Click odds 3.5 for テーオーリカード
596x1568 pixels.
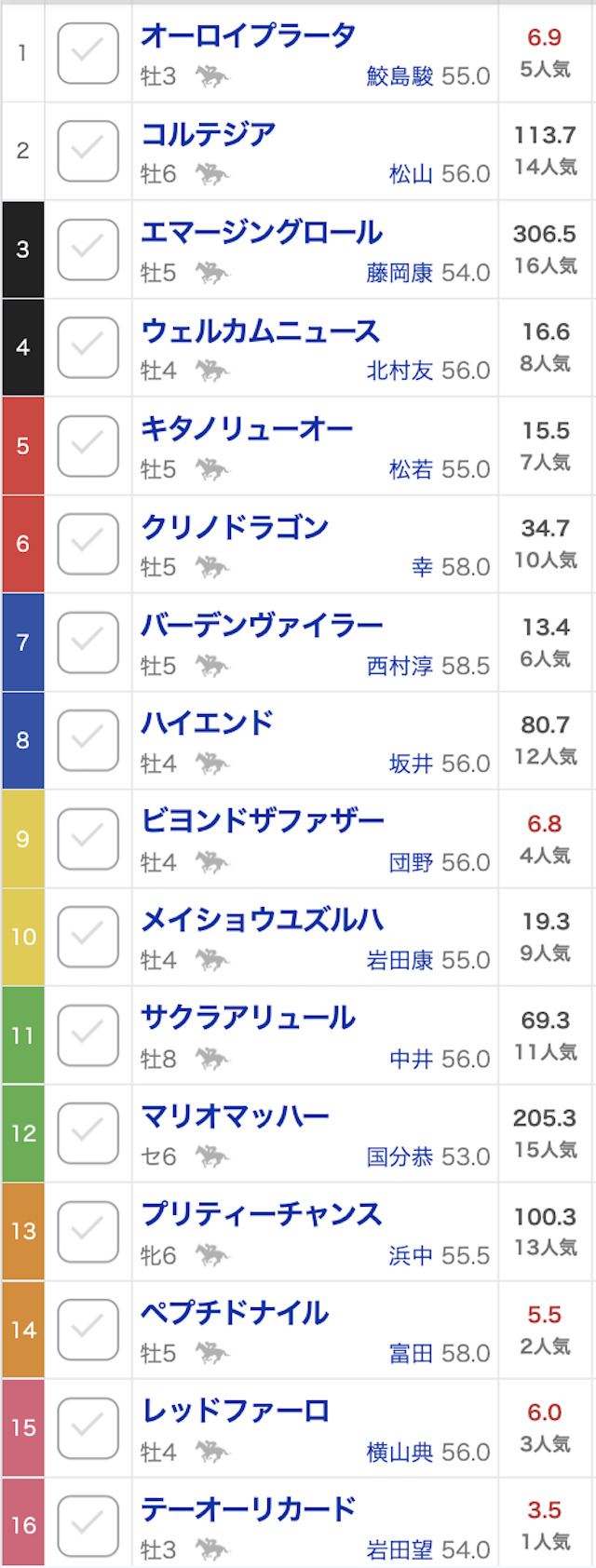pyautogui.click(x=545, y=1509)
